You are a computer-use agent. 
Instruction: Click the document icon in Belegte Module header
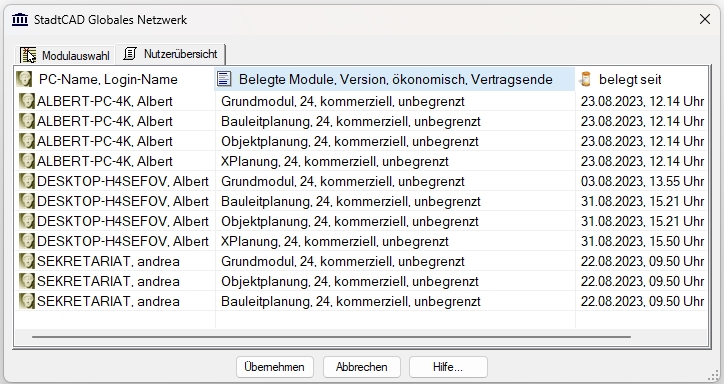(224, 79)
